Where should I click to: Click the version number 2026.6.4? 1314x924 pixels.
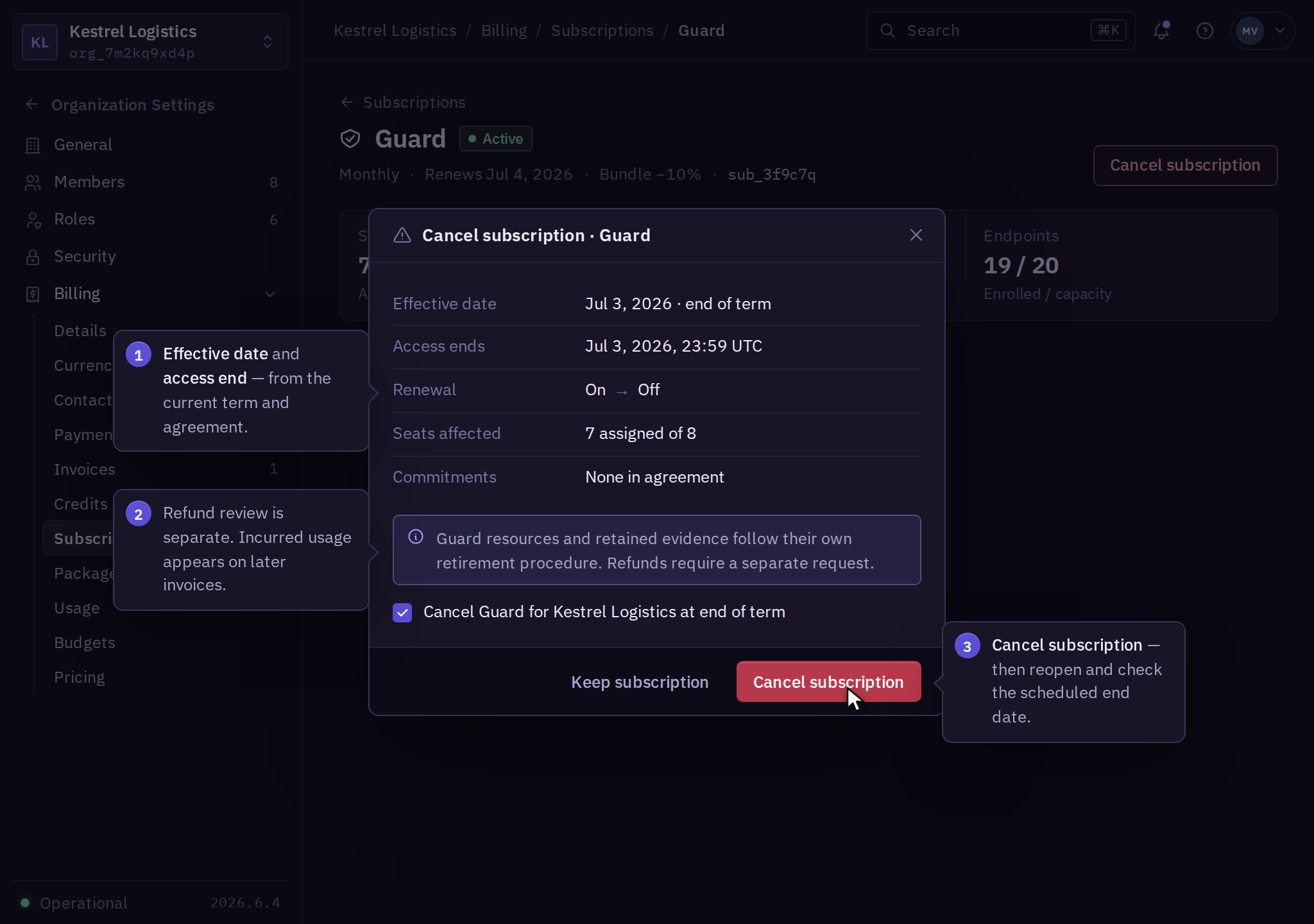245,903
